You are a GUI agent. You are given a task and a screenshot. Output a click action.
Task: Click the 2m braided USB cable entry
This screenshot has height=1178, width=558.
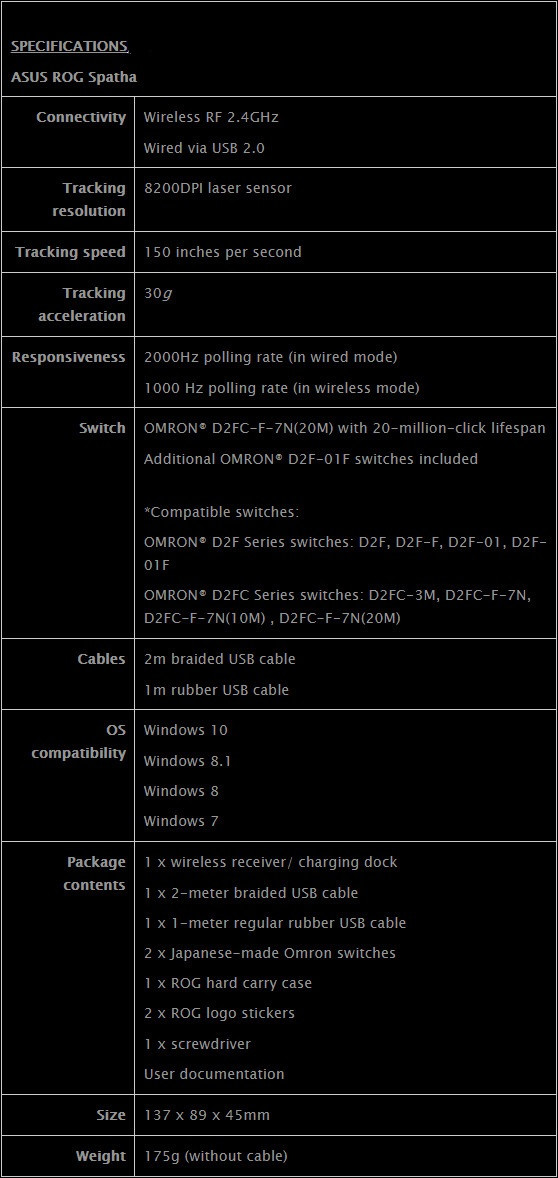click(219, 659)
